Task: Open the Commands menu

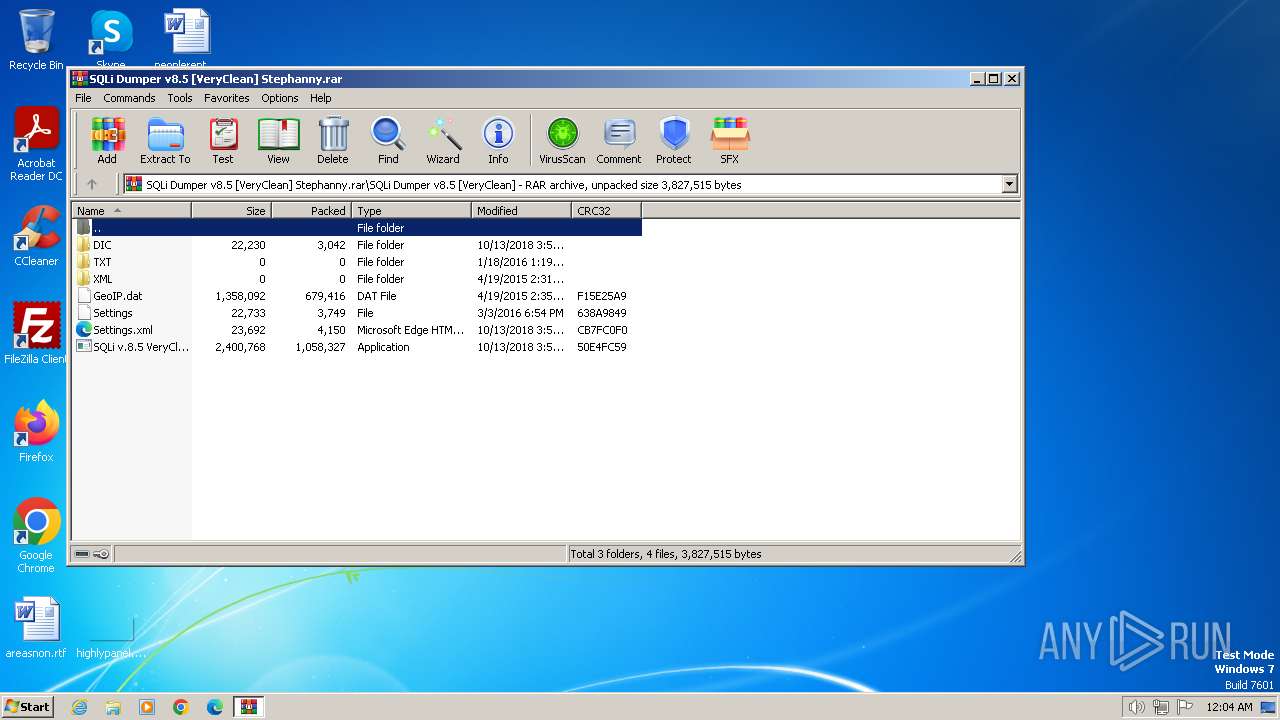Action: click(129, 98)
